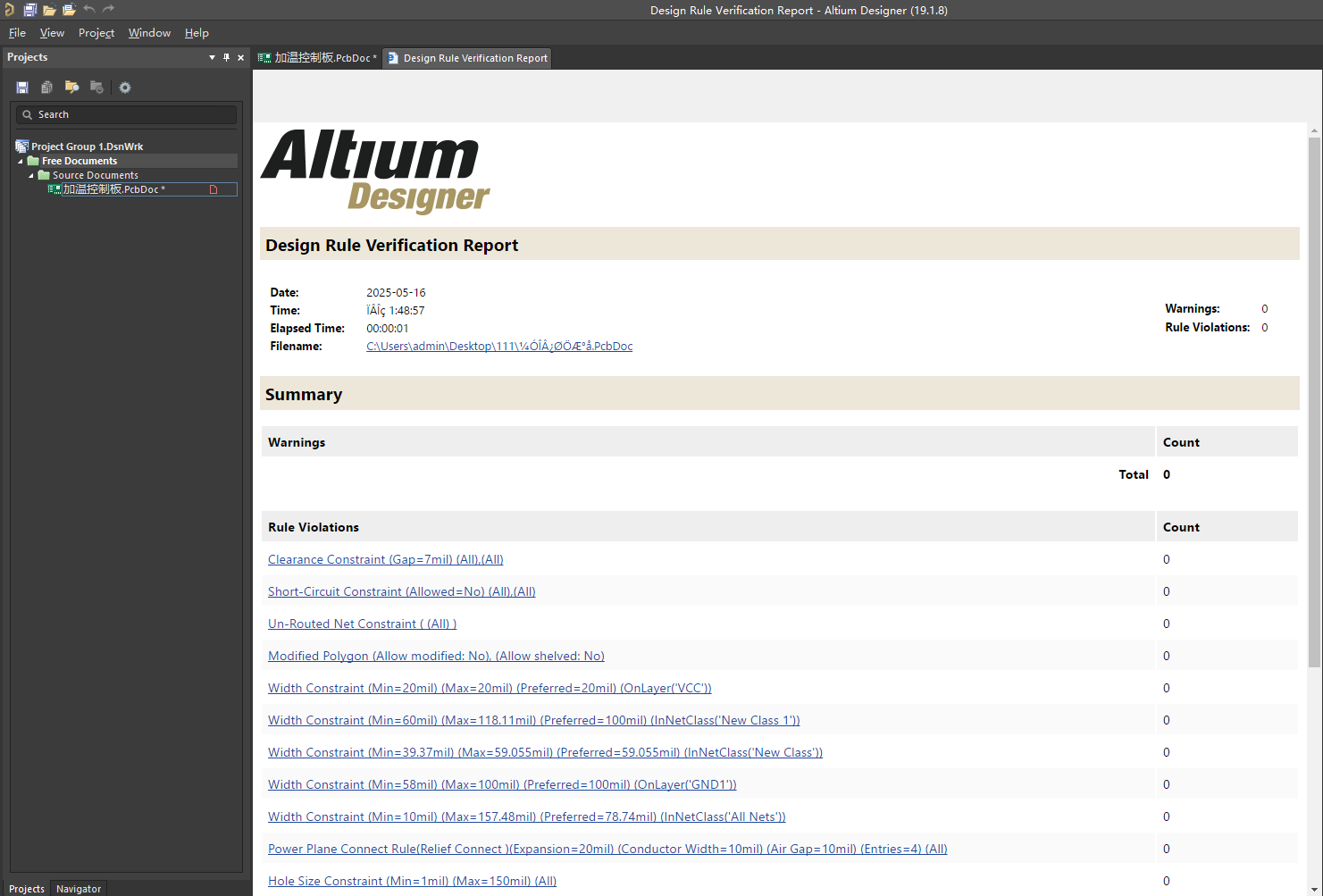This screenshot has height=896, width=1323.
Task: Click the Free Documents folder icon
Action: (33, 161)
